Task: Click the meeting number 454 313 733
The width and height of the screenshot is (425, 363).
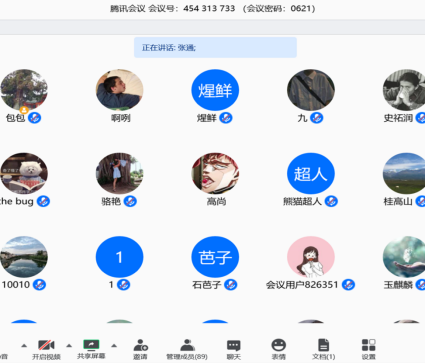Action: coord(209,8)
